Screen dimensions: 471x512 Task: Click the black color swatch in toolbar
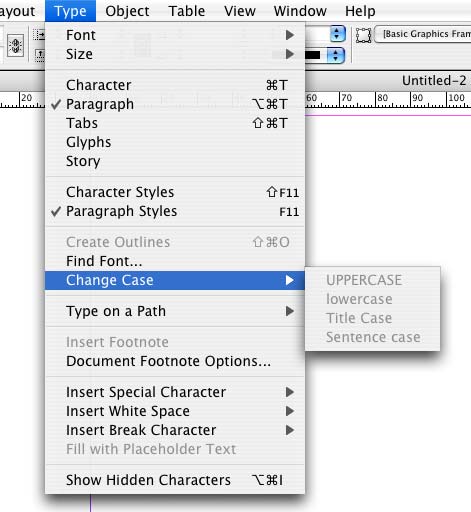[313, 55]
